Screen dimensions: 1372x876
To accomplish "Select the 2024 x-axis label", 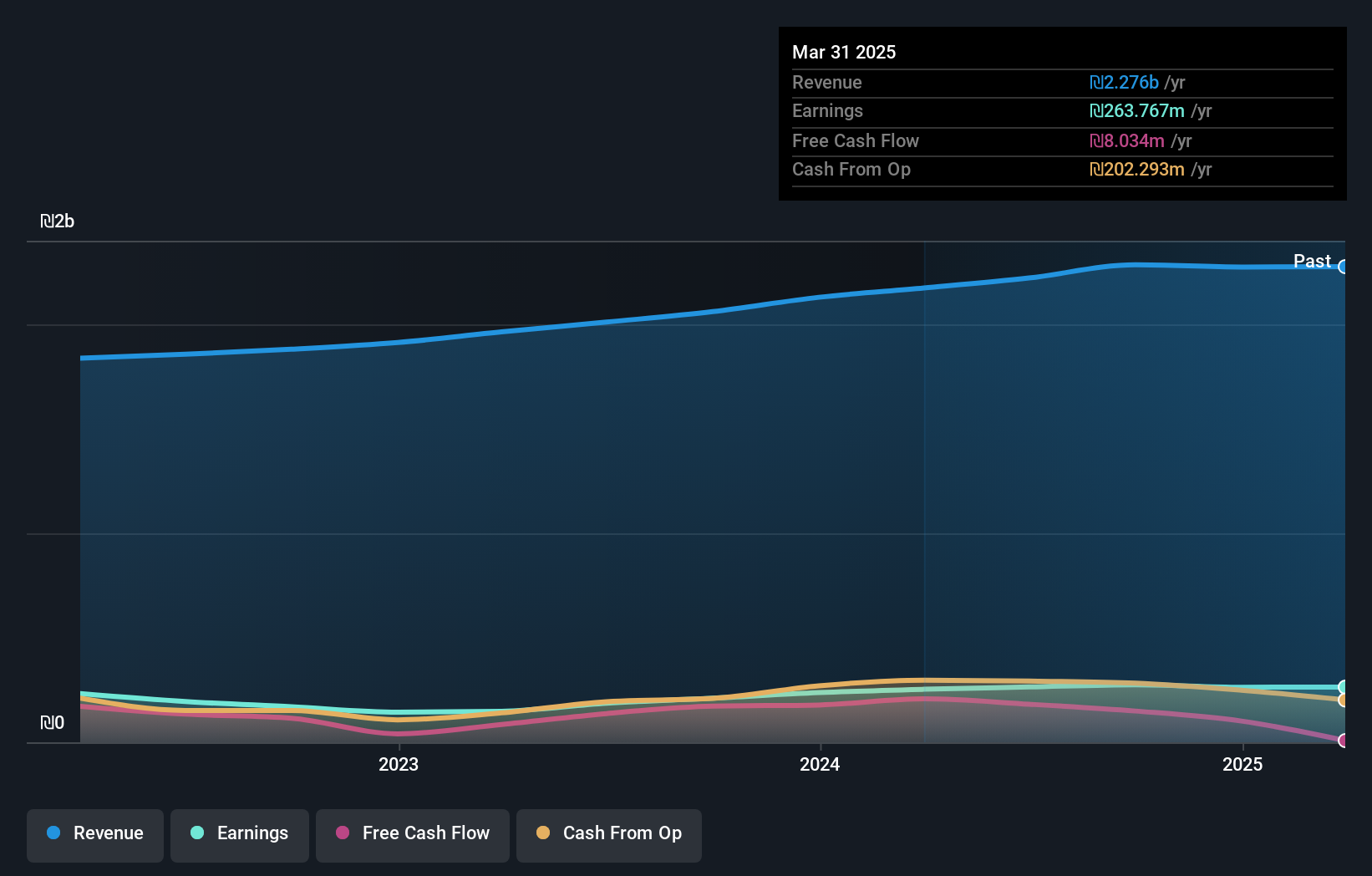I will 820,764.
